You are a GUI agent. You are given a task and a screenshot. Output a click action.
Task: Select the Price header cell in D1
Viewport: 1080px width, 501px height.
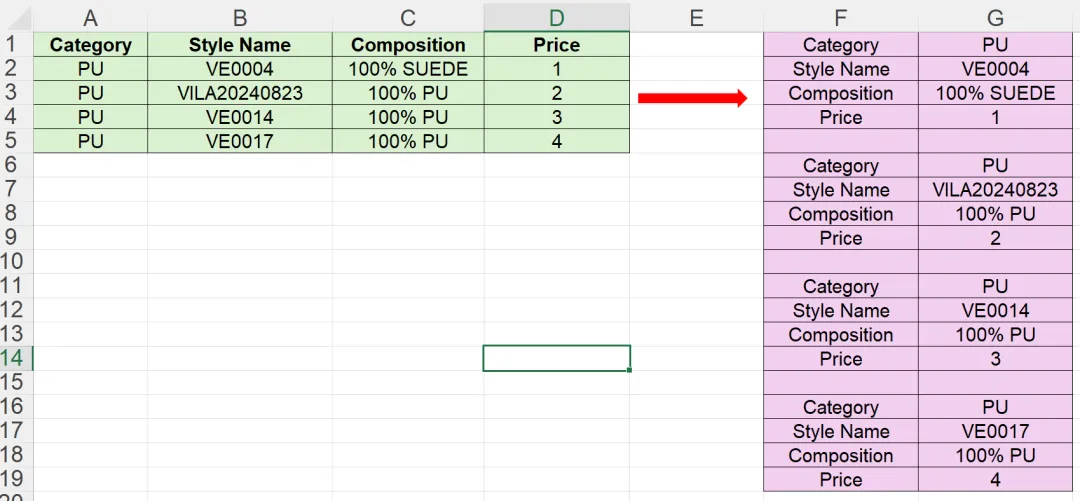(556, 45)
